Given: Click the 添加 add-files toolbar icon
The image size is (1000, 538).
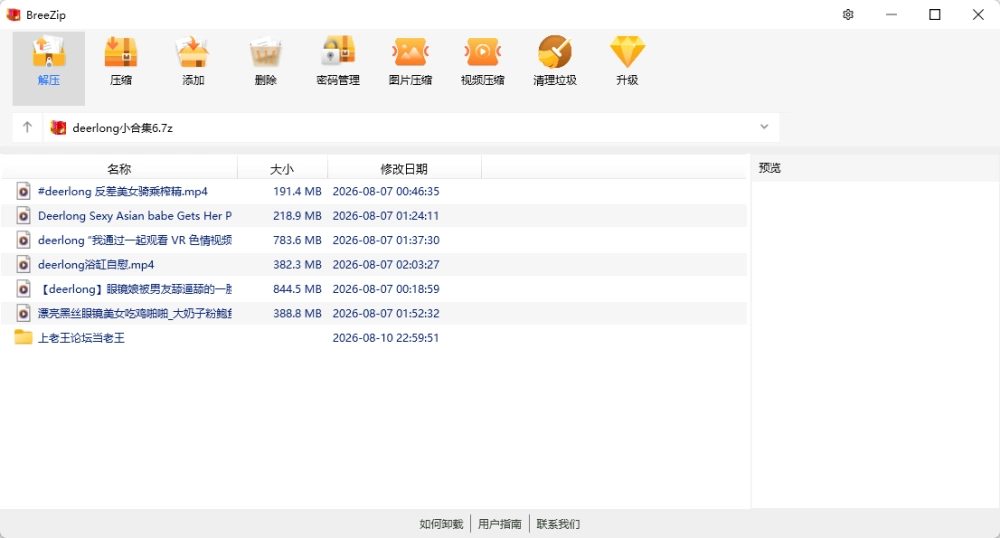Looking at the screenshot, I should click(193, 52).
